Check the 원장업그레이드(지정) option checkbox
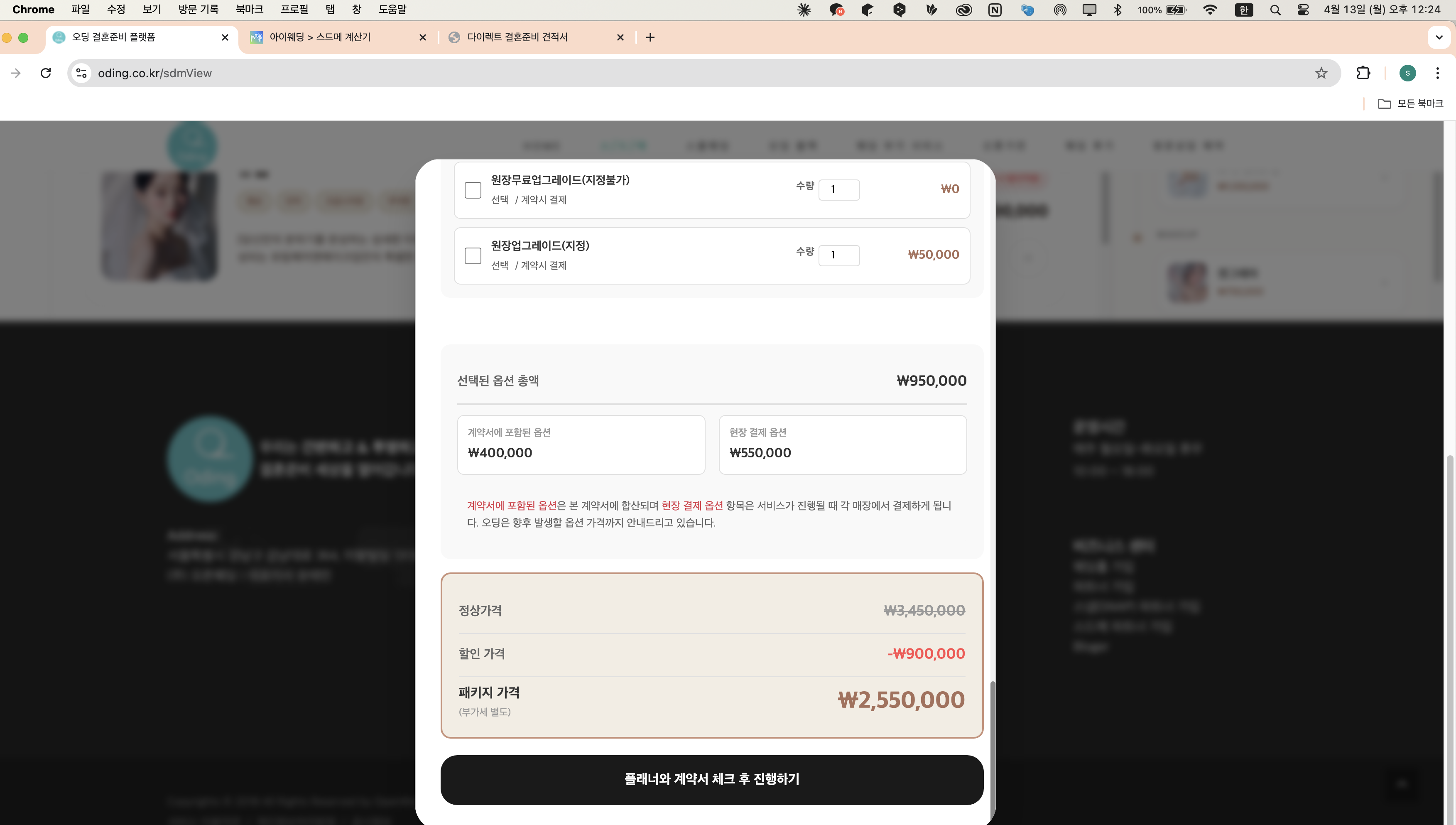Screen dimensions: 1456x825 473,255
